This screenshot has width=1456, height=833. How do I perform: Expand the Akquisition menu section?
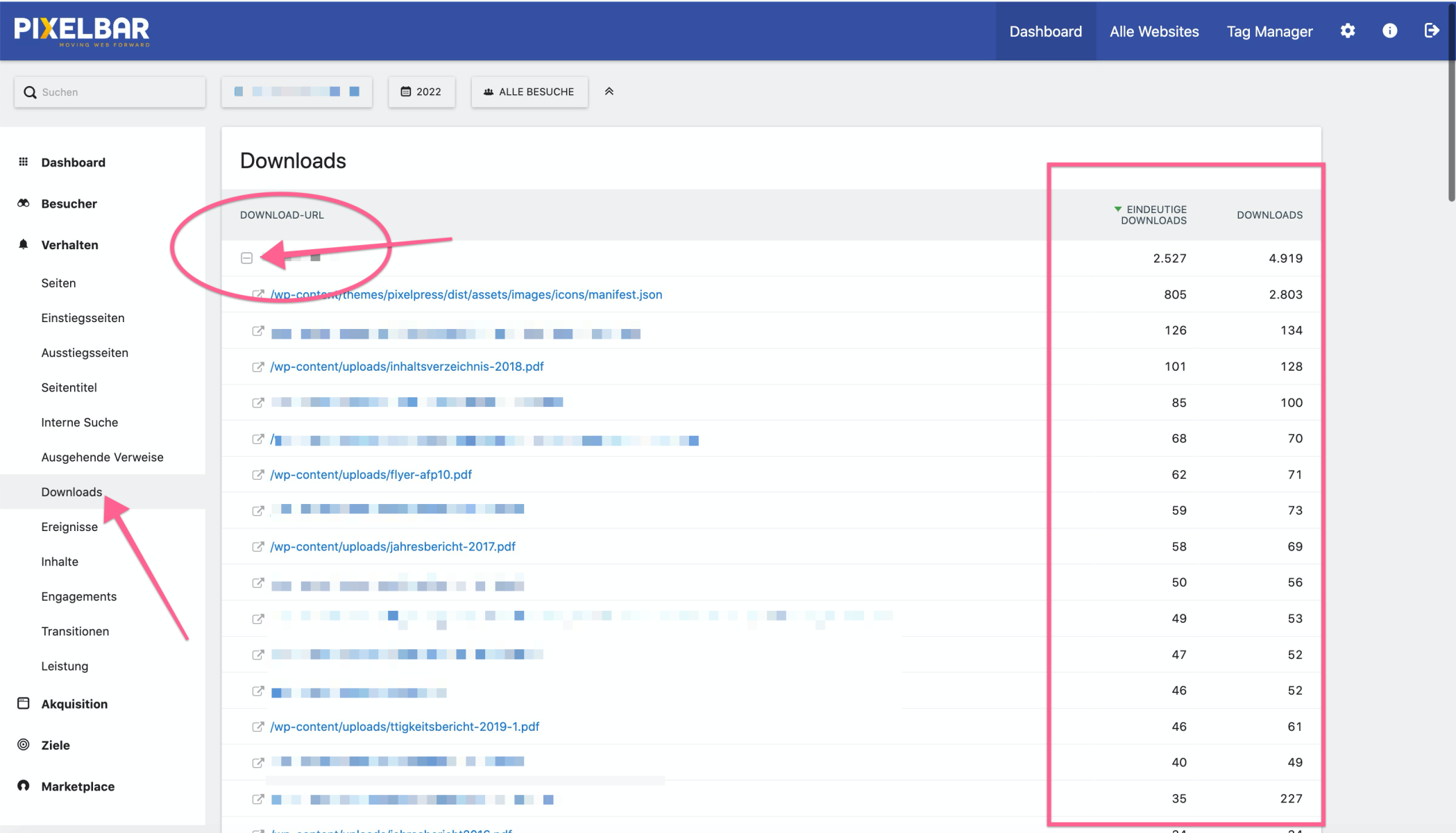point(74,704)
